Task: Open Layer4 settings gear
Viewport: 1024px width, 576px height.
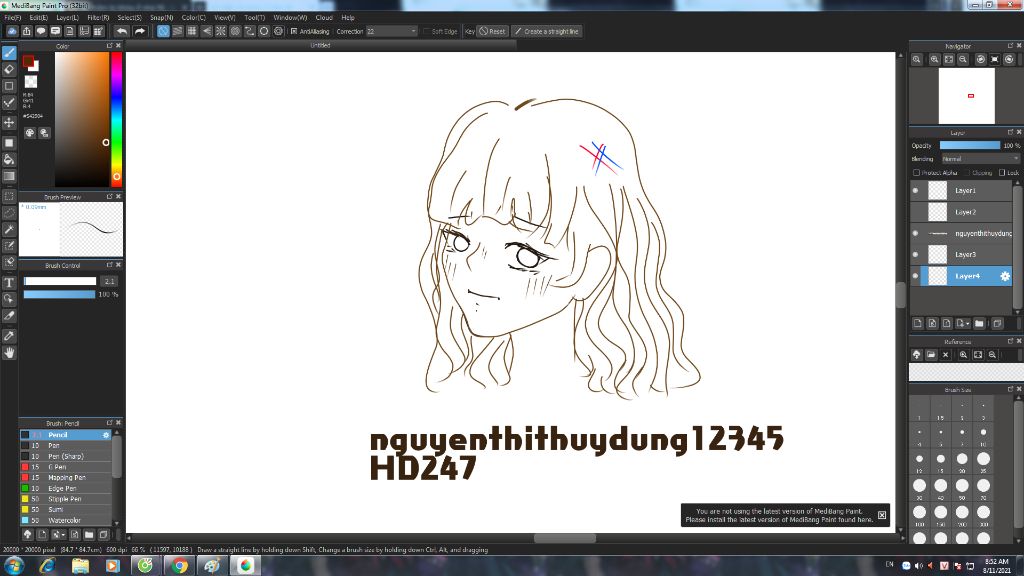Action: [1004, 276]
